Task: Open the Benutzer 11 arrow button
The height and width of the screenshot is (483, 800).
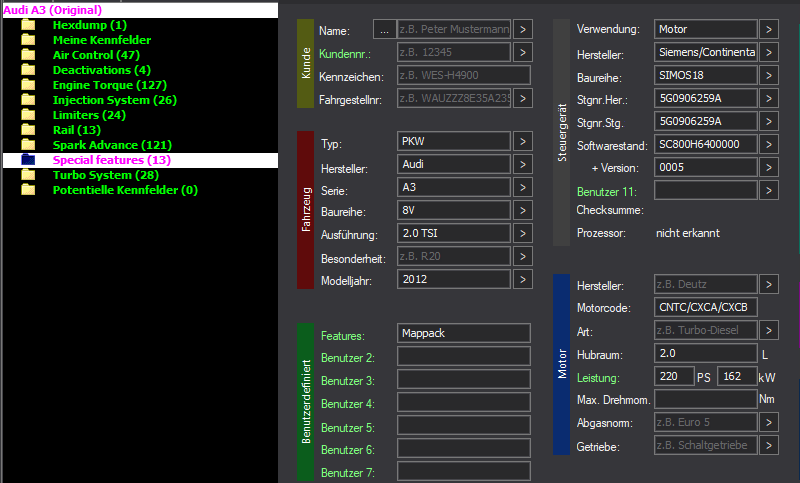Action: (769, 190)
